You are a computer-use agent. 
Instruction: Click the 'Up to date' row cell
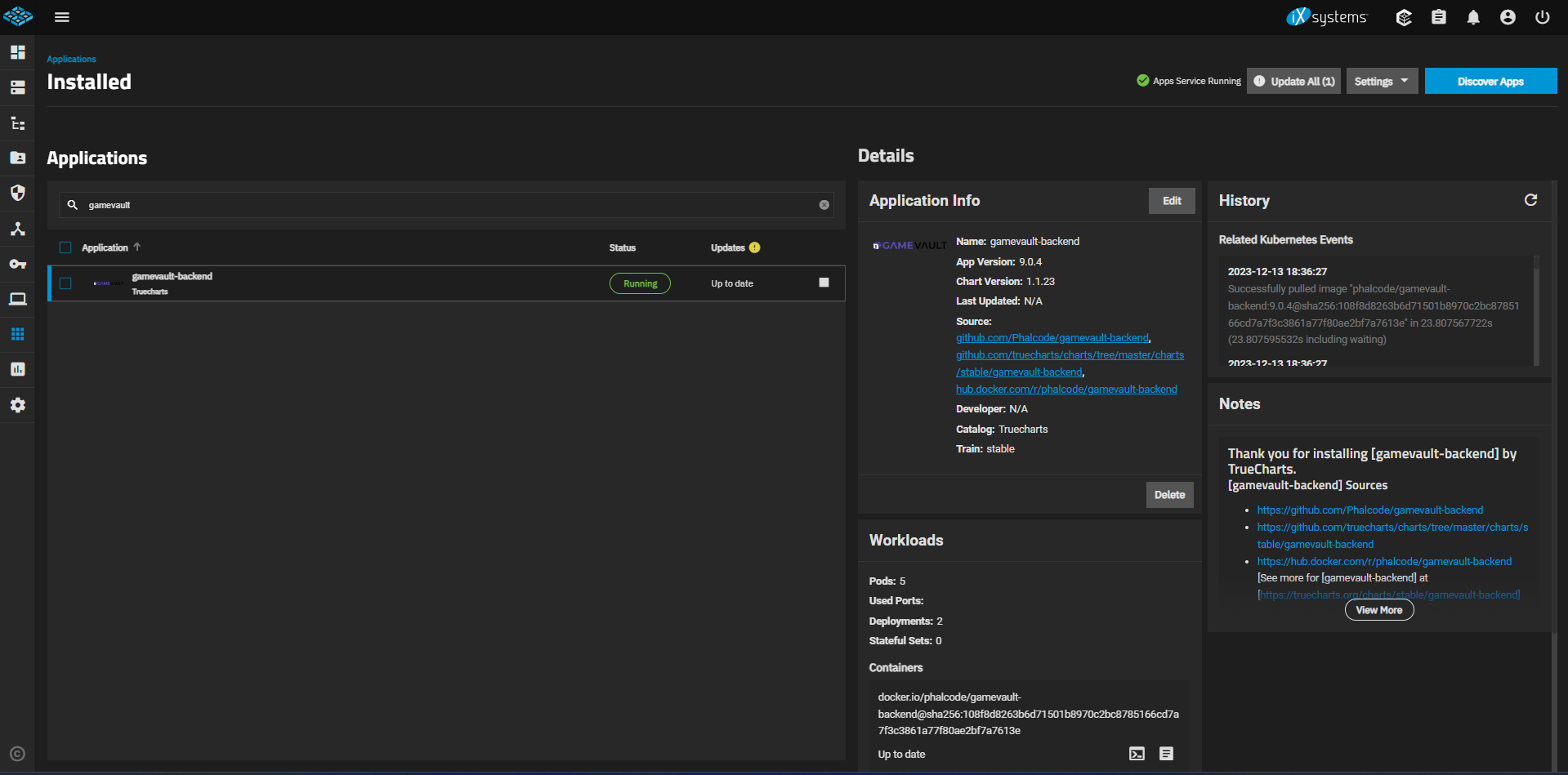point(732,283)
